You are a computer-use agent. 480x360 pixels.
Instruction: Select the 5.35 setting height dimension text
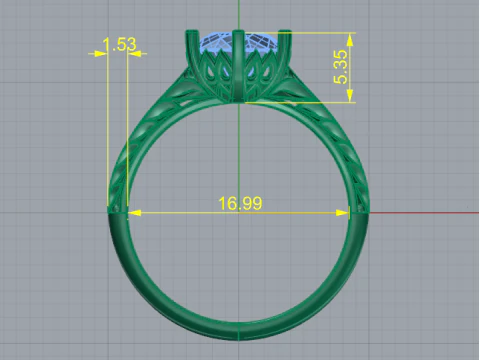tap(340, 67)
